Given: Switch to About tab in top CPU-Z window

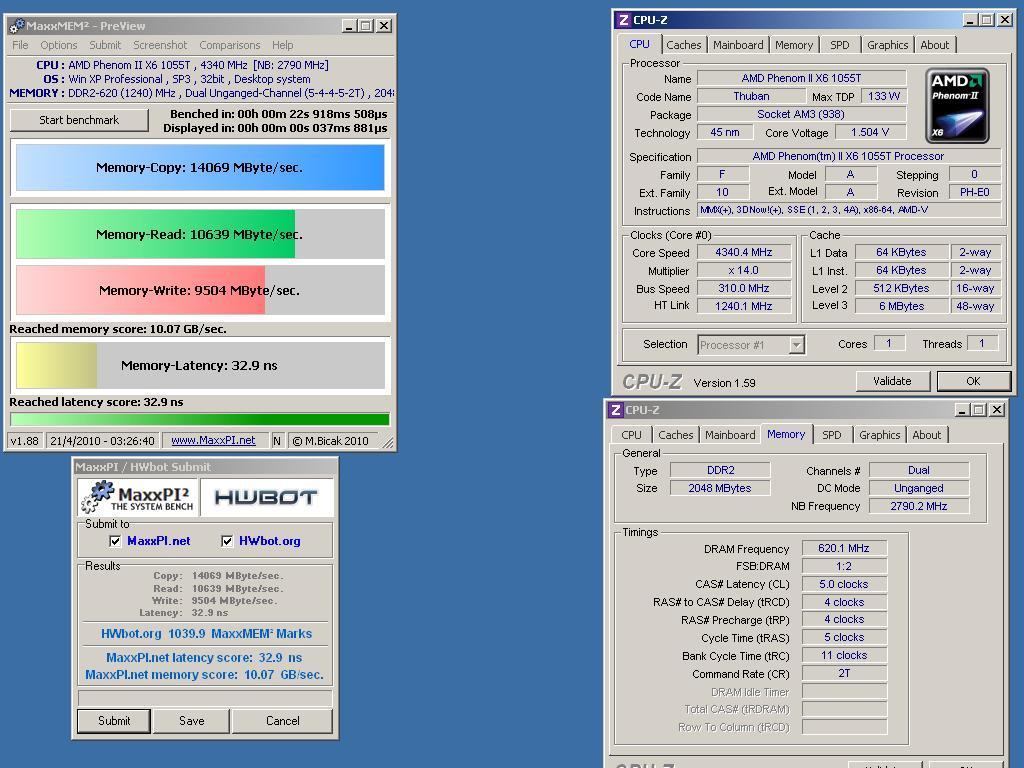Looking at the screenshot, I should [x=935, y=45].
